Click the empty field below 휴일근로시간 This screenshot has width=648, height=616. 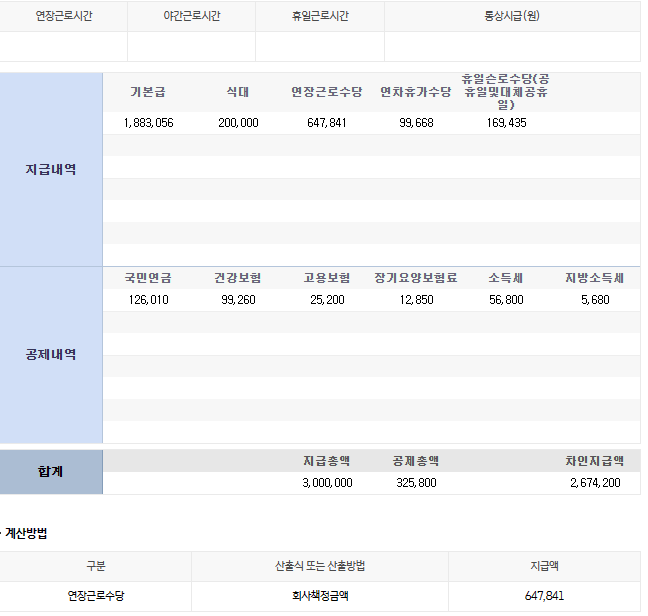click(x=320, y=47)
